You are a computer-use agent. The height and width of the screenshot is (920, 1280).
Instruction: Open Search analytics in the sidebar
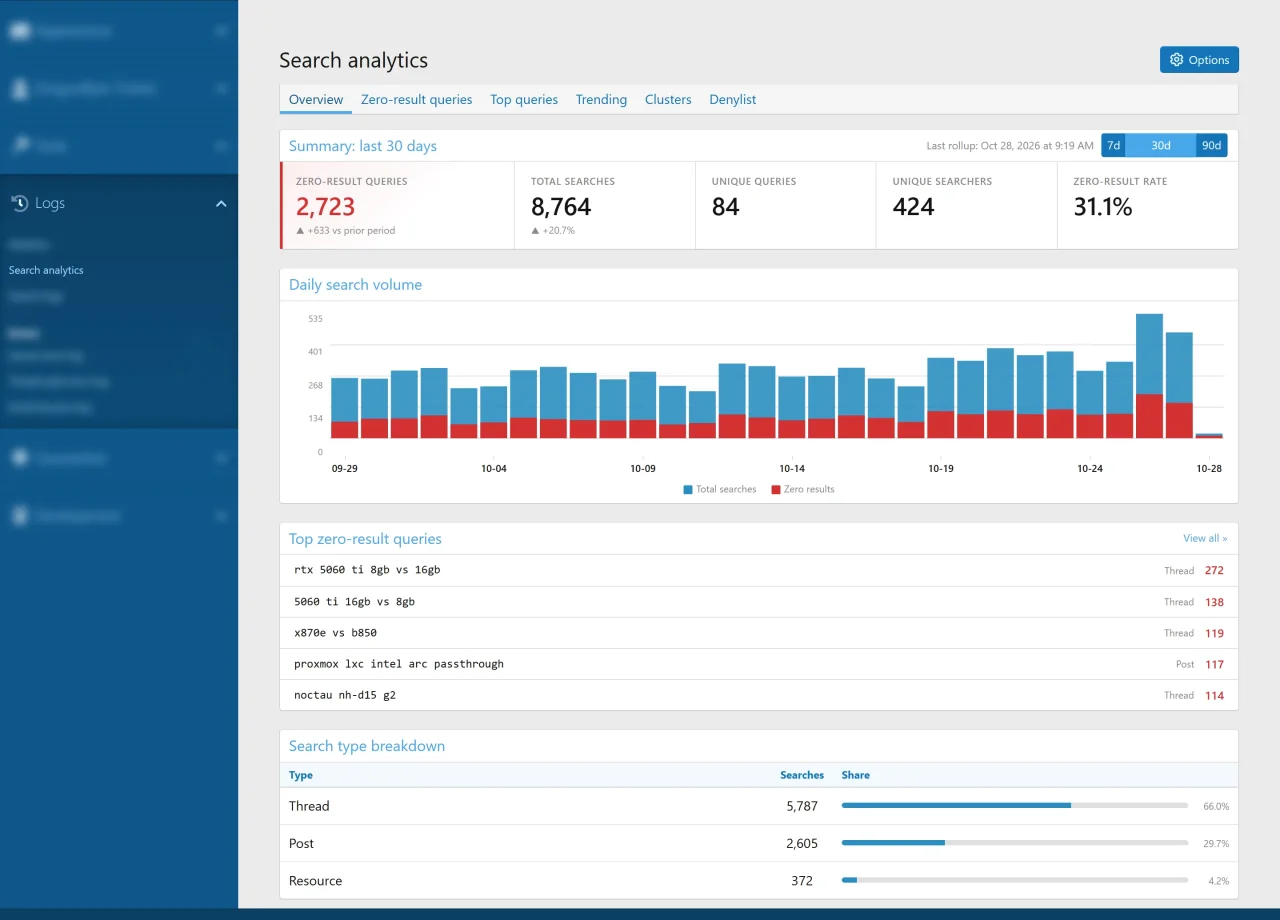pyautogui.click(x=46, y=270)
